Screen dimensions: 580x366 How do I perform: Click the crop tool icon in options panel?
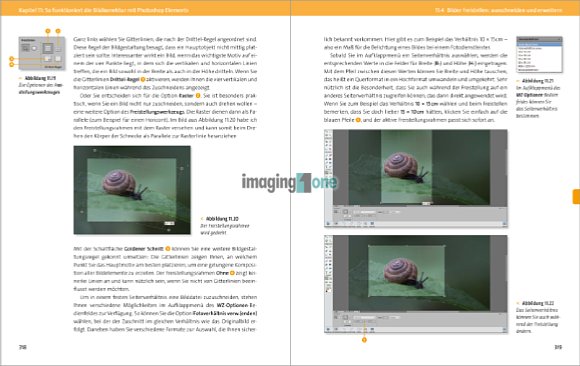pyautogui.click(x=26, y=48)
